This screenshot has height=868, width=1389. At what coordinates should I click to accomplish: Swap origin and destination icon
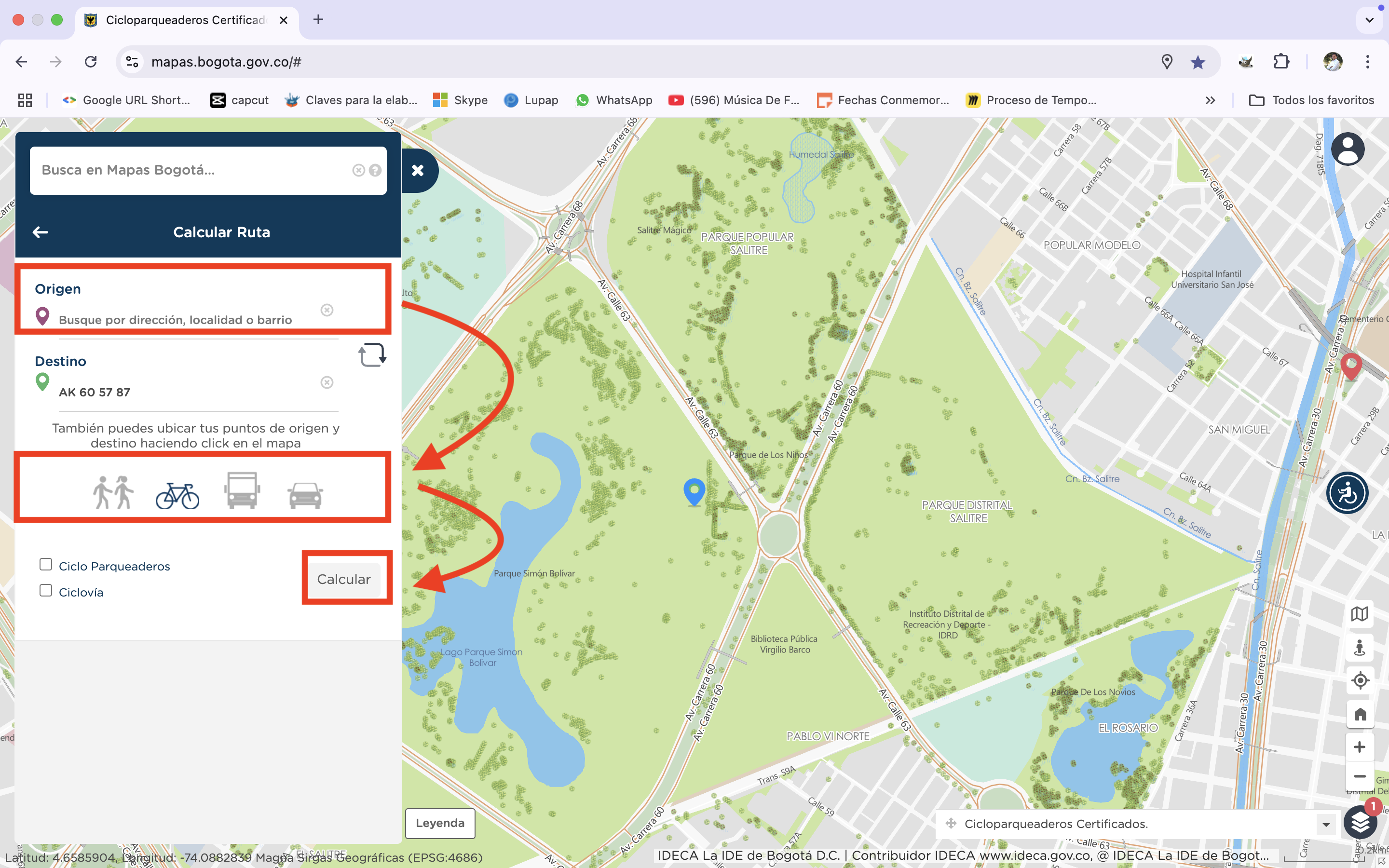[372, 355]
